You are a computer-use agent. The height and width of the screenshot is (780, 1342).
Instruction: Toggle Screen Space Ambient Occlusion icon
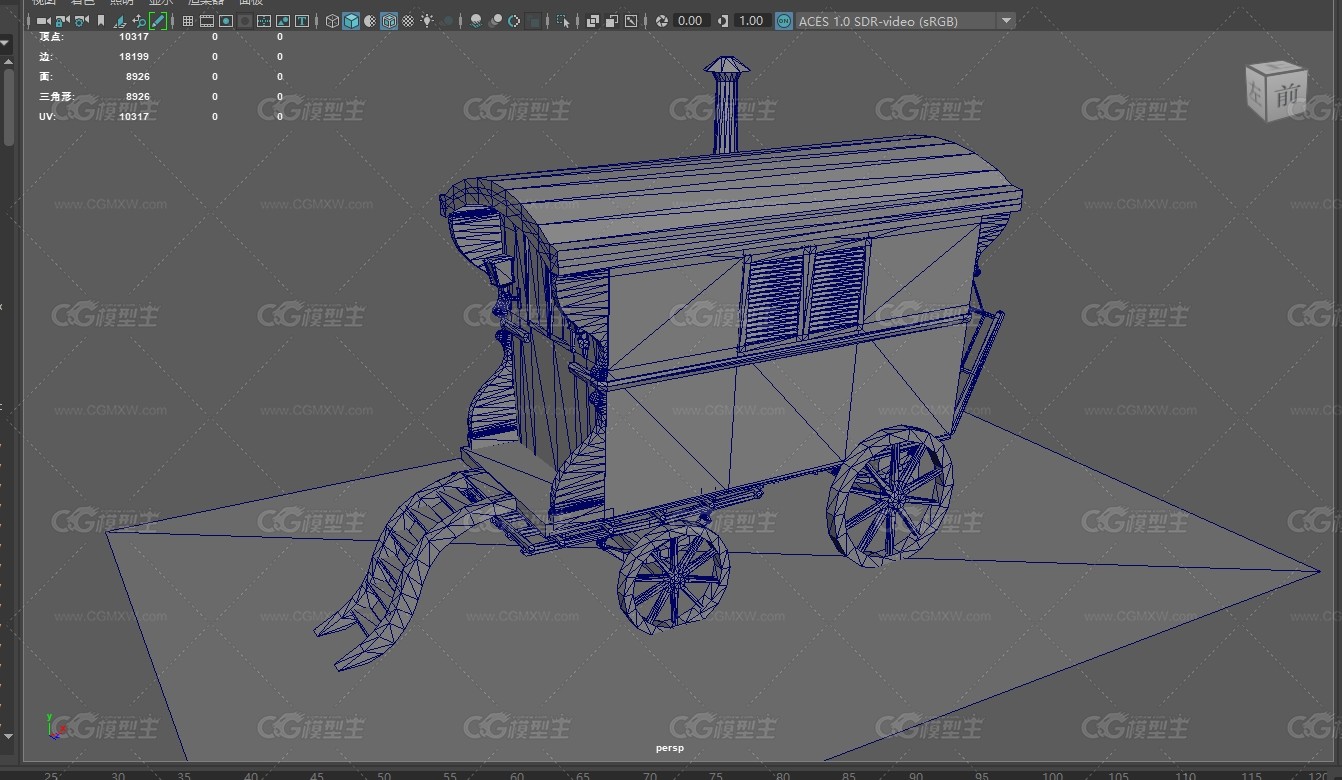(475, 21)
